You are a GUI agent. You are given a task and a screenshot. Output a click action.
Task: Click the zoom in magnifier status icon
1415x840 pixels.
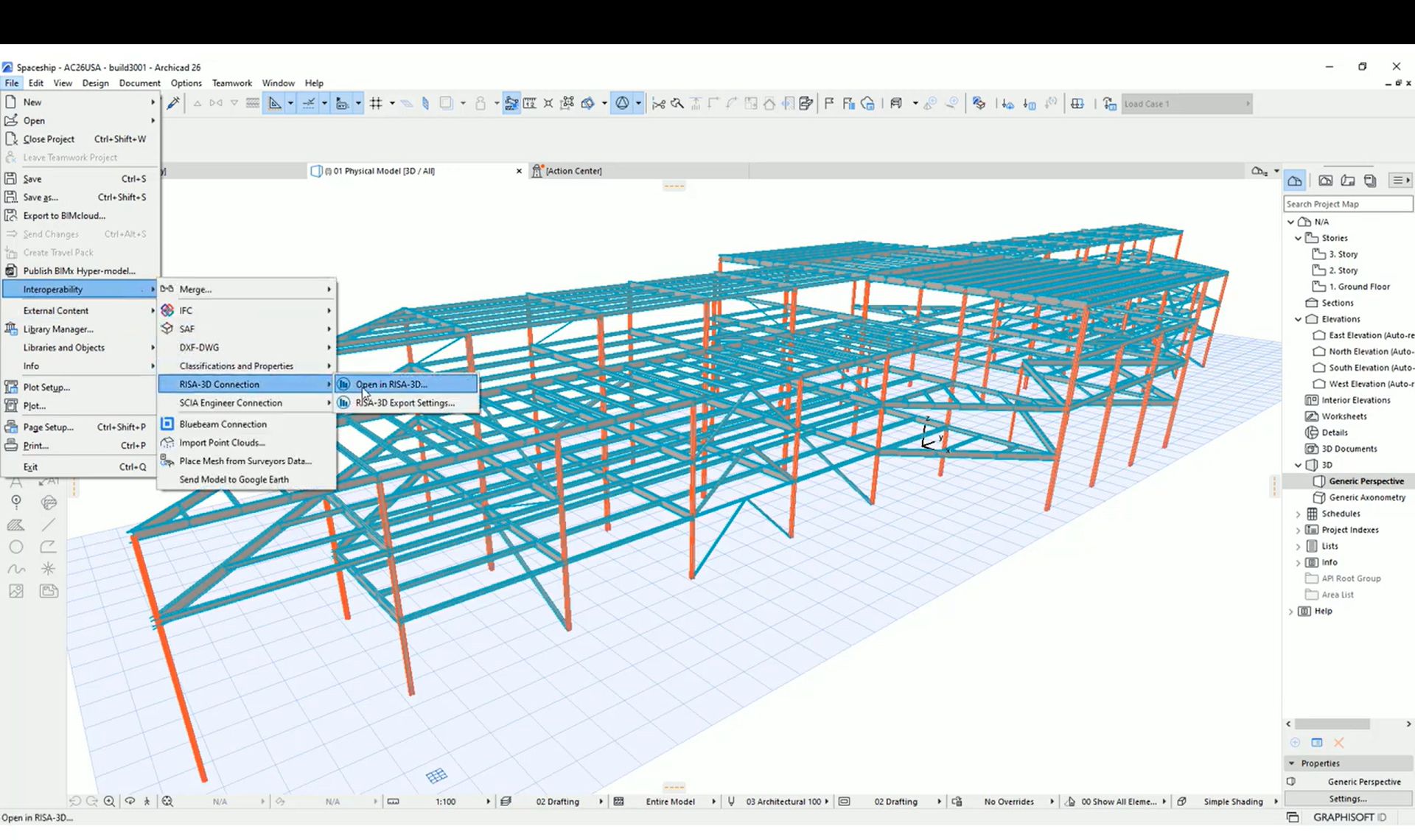110,802
